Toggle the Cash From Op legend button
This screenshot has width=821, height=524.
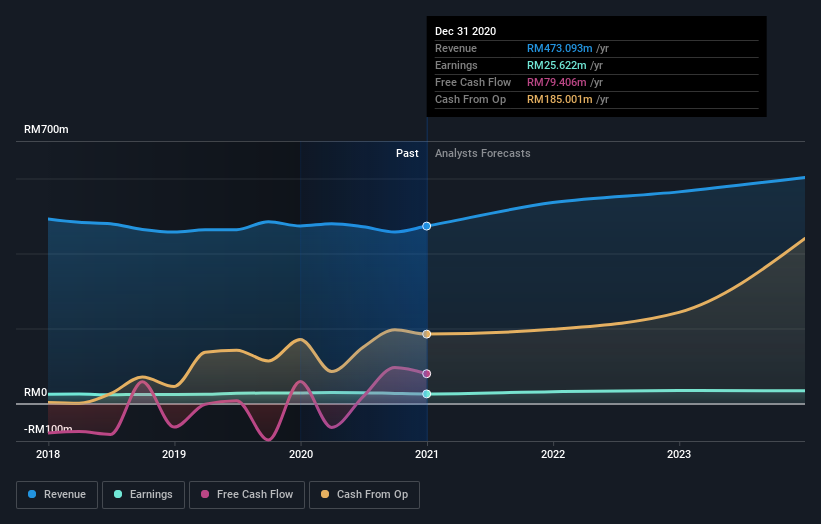click(x=364, y=495)
